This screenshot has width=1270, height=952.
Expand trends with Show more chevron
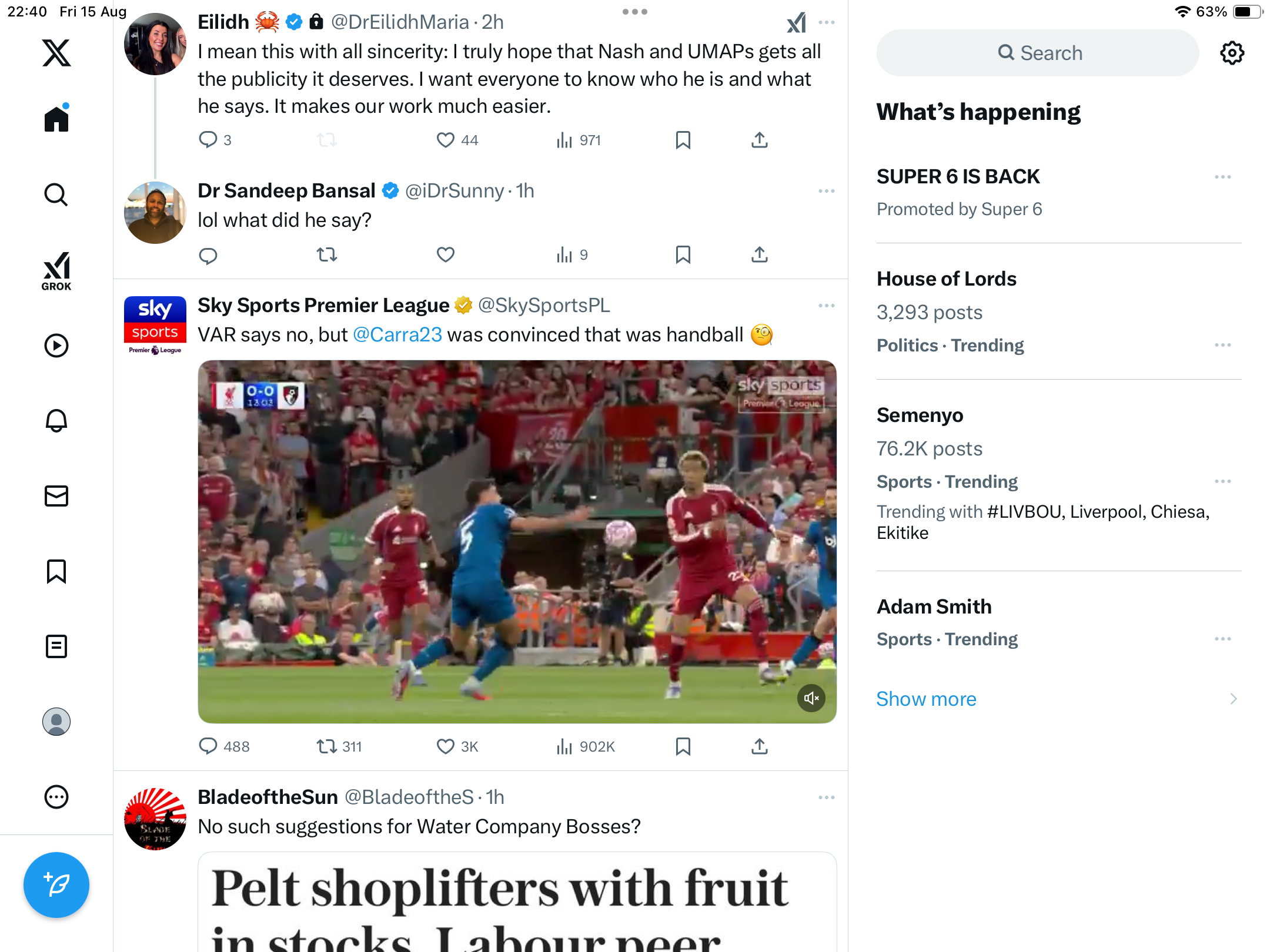1233,699
